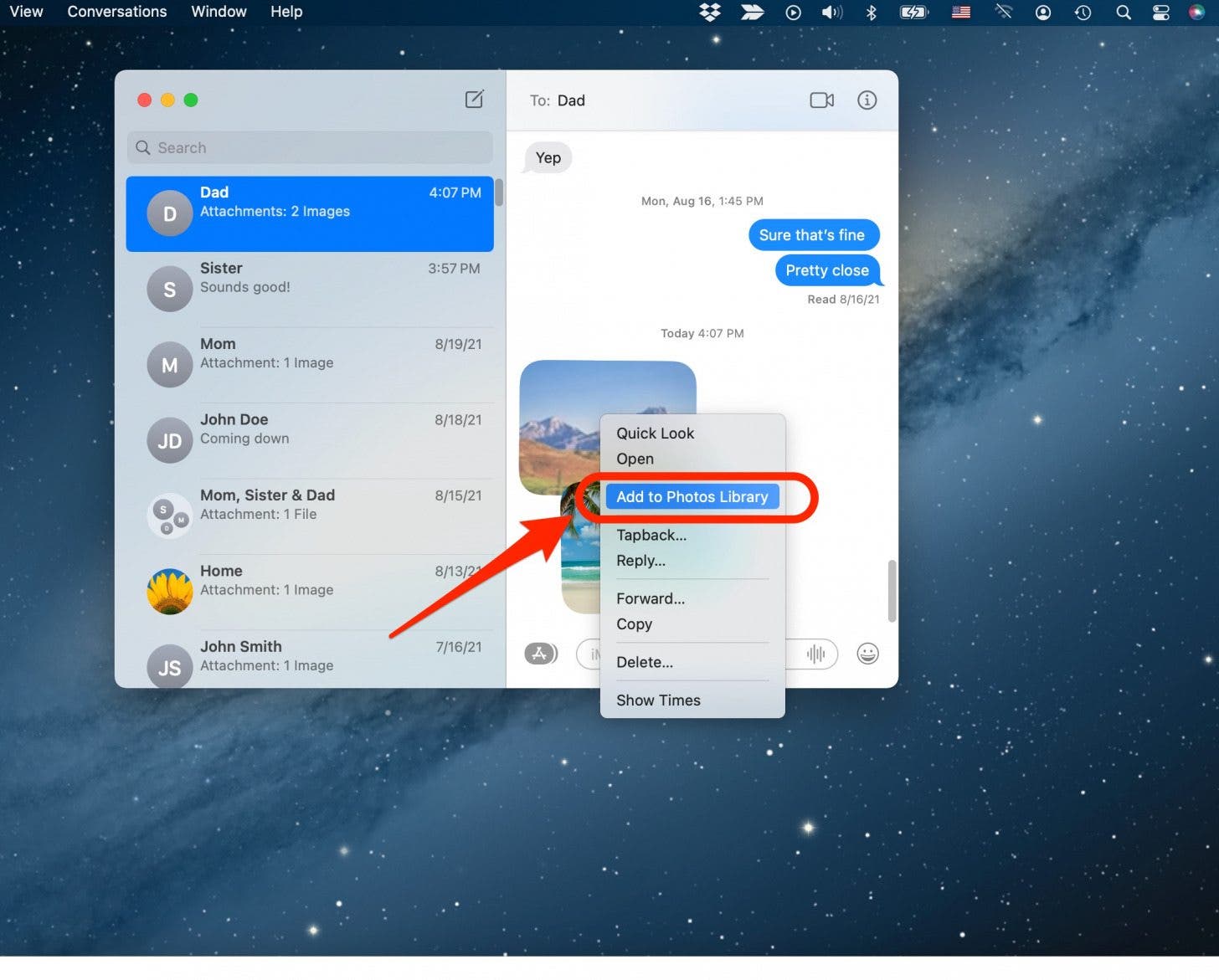Open the conversation details info icon
This screenshot has height=980, width=1219.
coord(867,100)
